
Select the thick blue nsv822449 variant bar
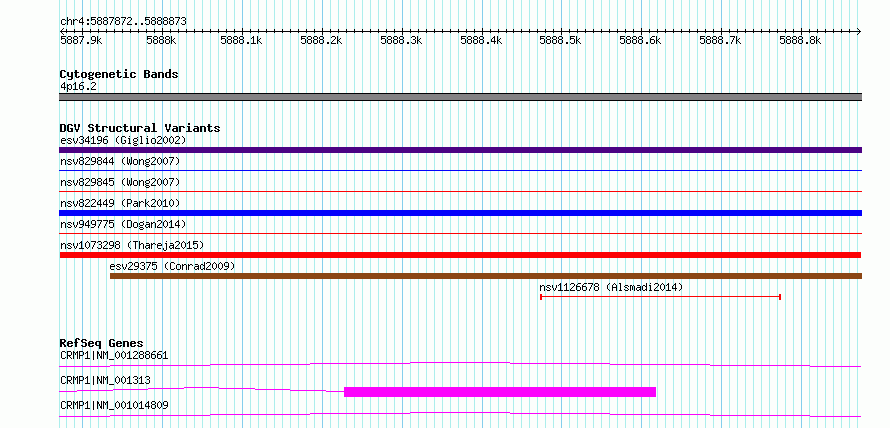460,213
